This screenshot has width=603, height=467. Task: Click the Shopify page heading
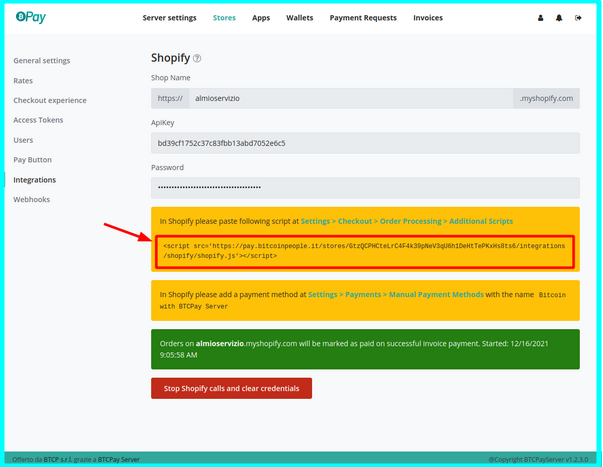pos(170,58)
